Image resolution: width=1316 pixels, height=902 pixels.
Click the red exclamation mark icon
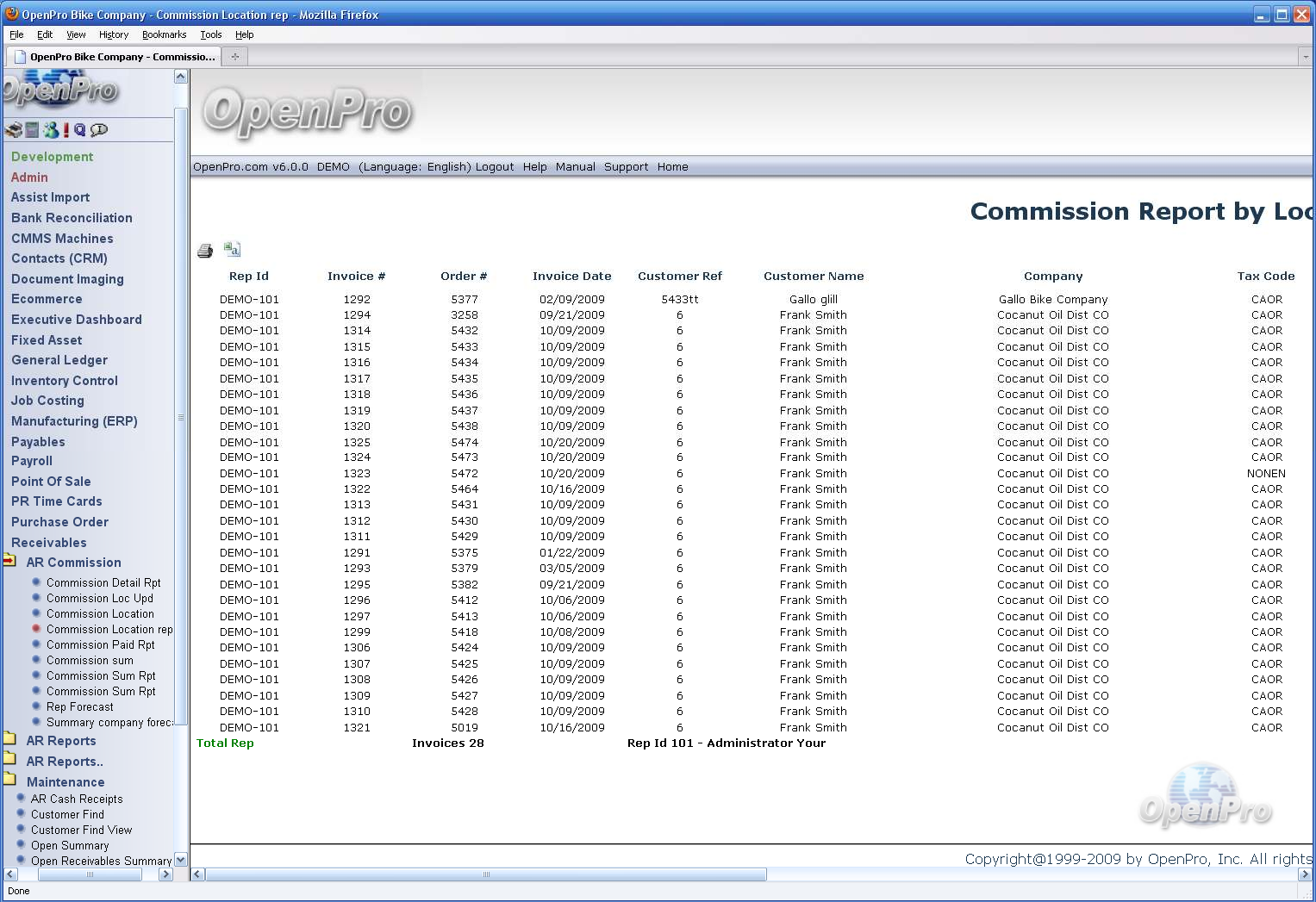pyautogui.click(x=66, y=130)
